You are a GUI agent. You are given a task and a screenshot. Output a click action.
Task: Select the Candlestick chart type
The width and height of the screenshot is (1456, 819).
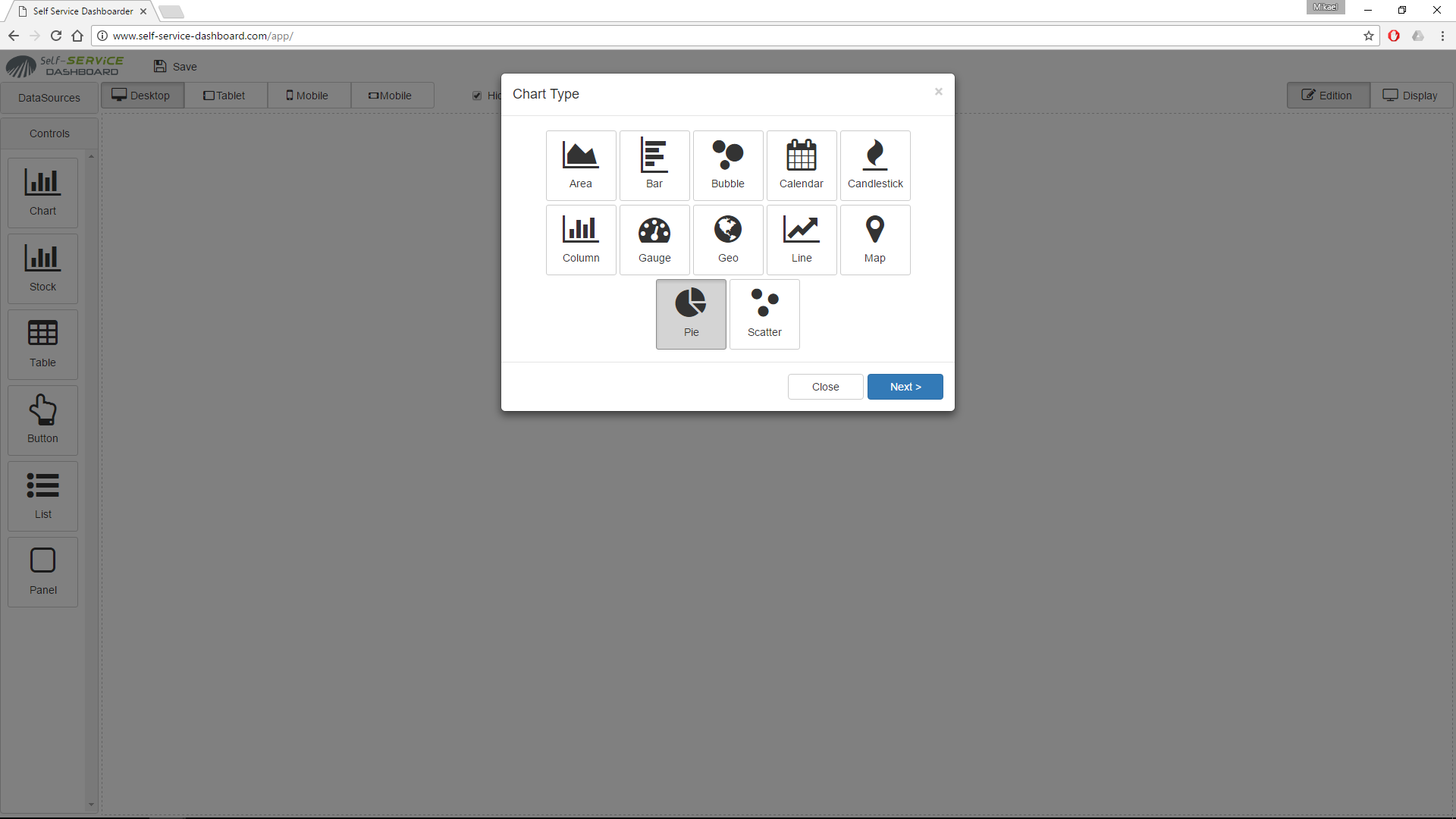click(874, 164)
